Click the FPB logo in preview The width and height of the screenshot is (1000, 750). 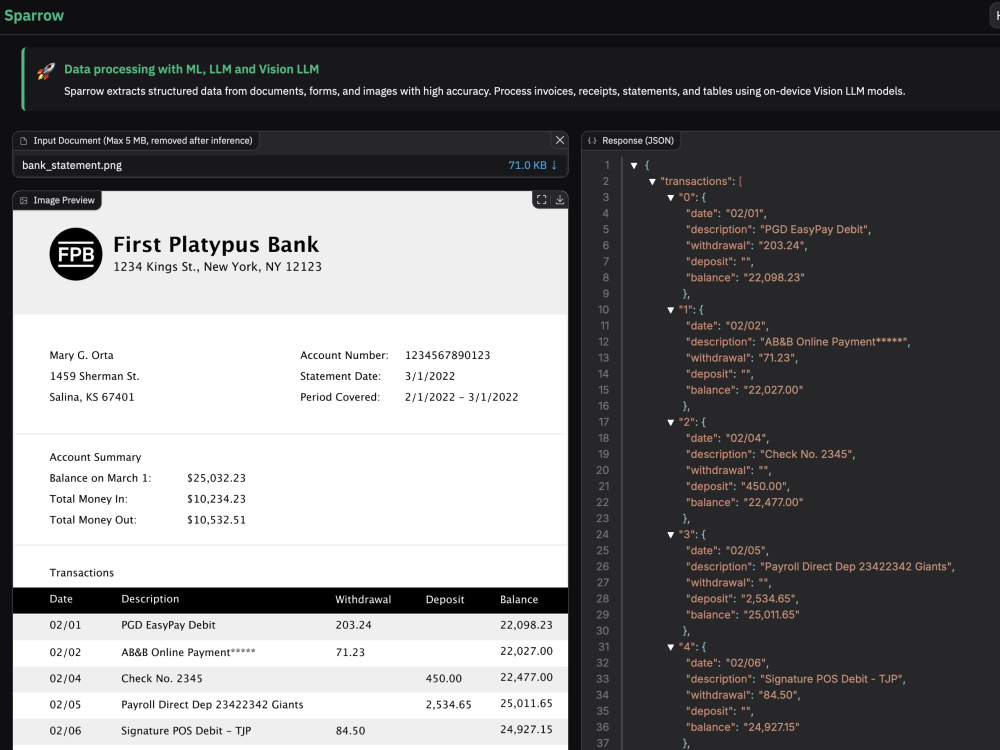(76, 254)
